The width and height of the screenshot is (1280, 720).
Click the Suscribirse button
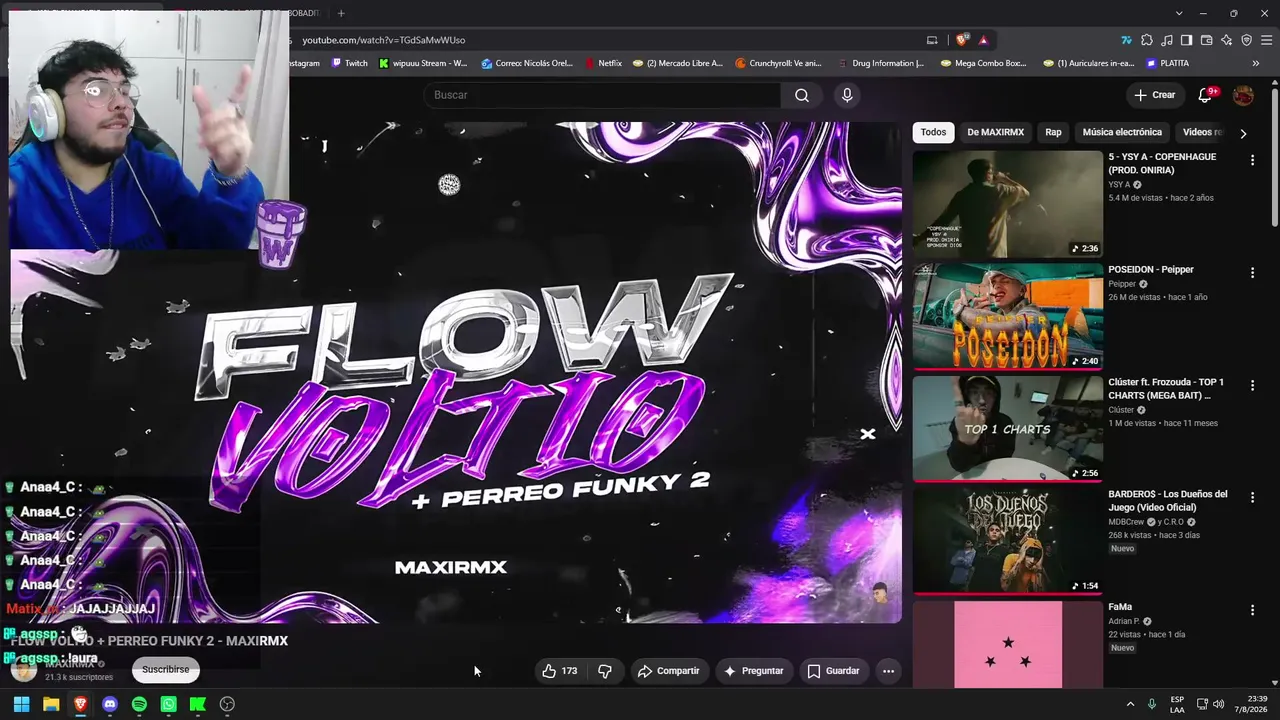(x=165, y=670)
